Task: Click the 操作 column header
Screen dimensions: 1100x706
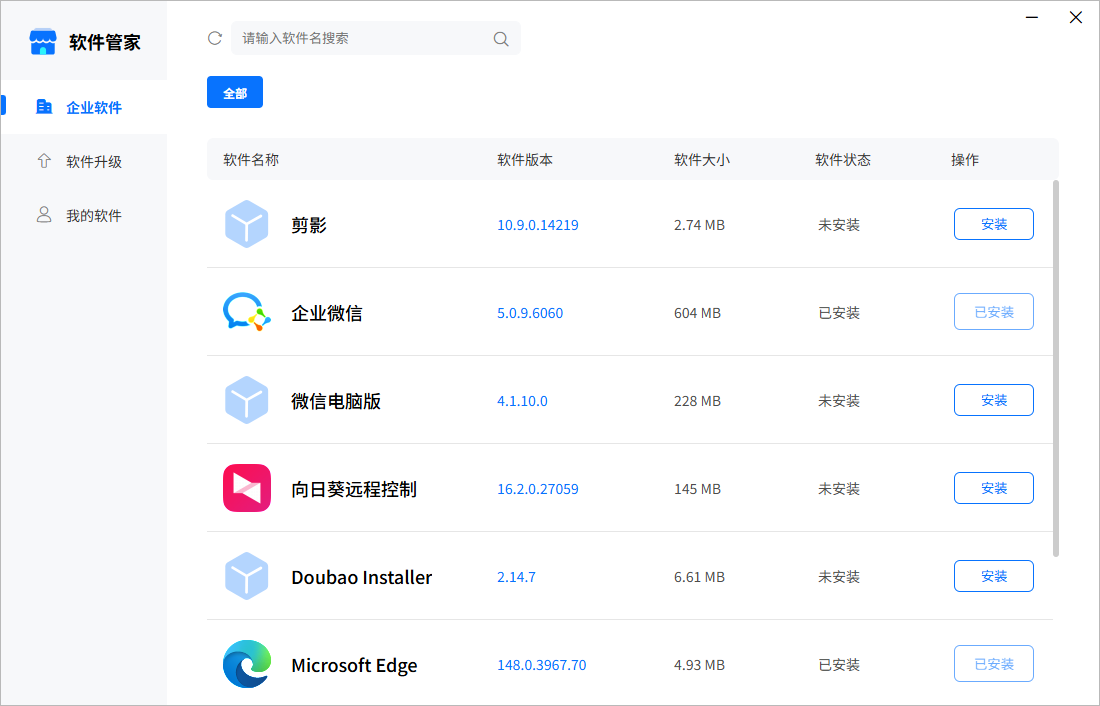Action: point(965,159)
